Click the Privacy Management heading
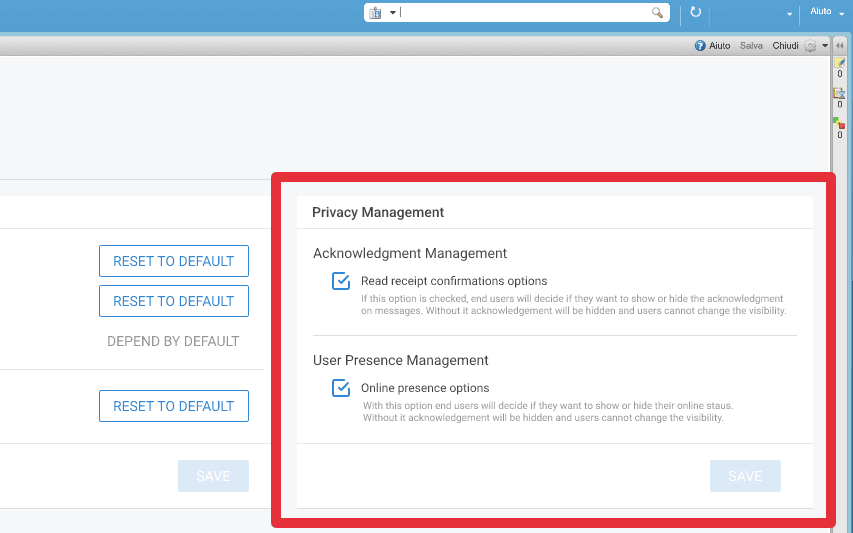This screenshot has width=853, height=533. pos(378,212)
